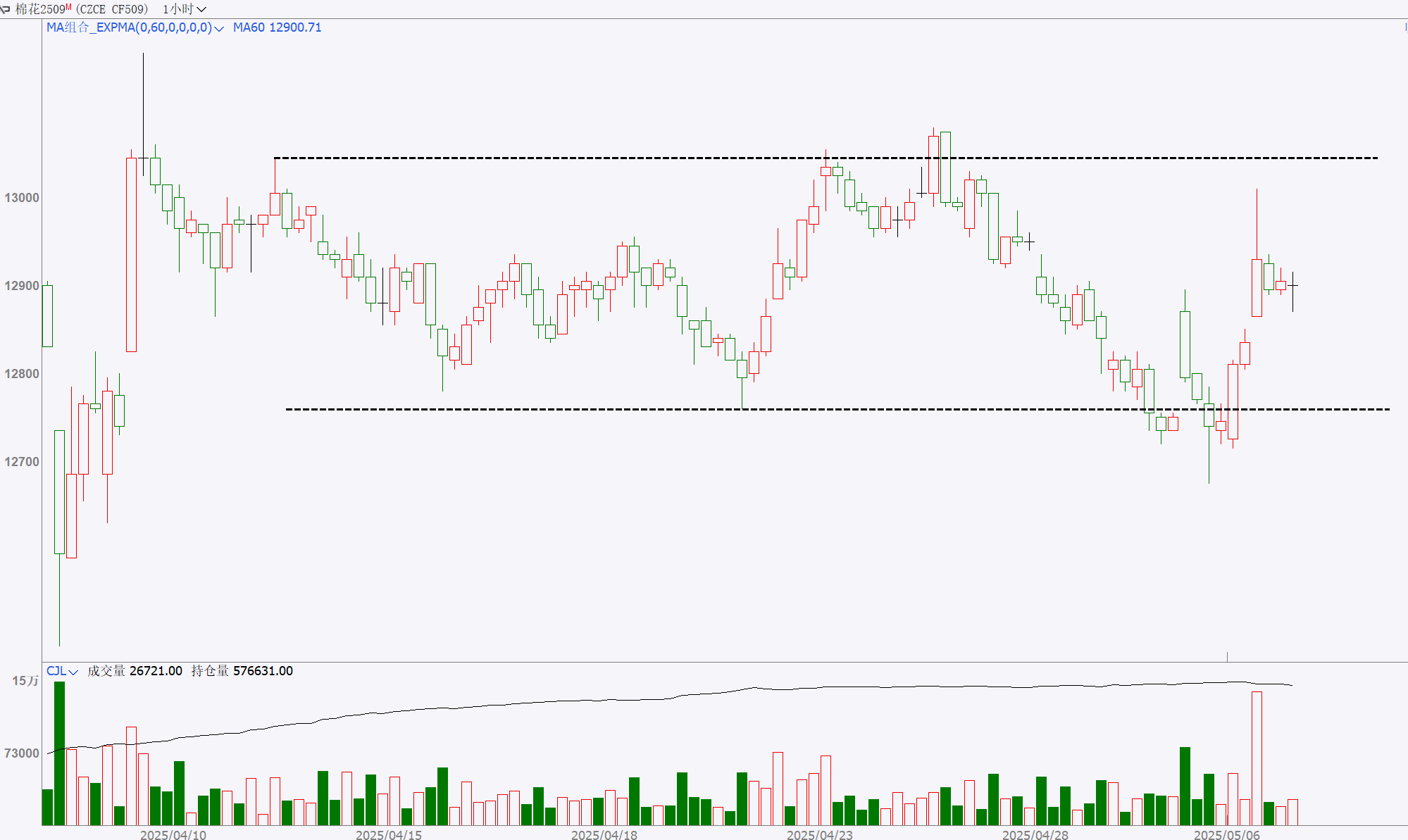Click the 12700 price axis label

tap(22, 462)
